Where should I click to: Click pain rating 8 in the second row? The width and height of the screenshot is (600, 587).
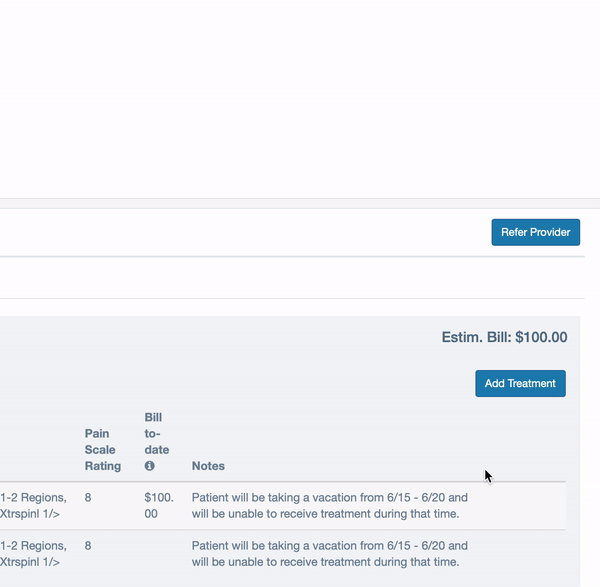click(x=88, y=546)
